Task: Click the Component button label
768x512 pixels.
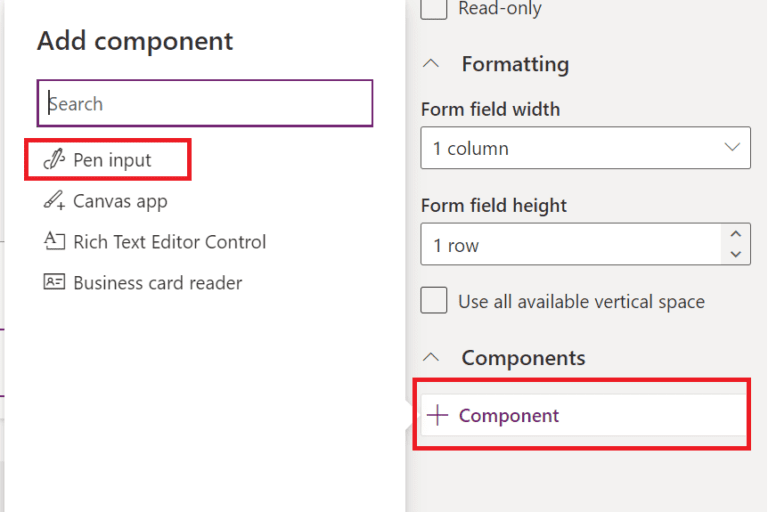Action: 509,416
